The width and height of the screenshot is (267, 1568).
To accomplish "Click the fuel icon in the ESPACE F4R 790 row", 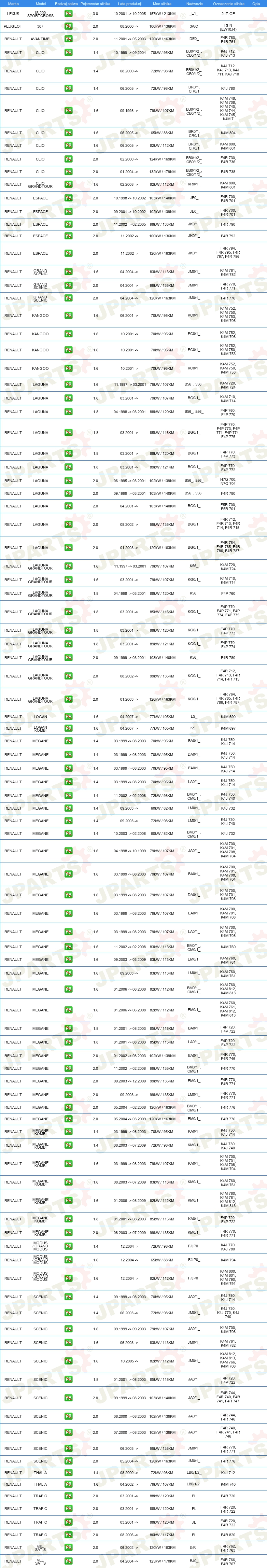I will tap(68, 224).
